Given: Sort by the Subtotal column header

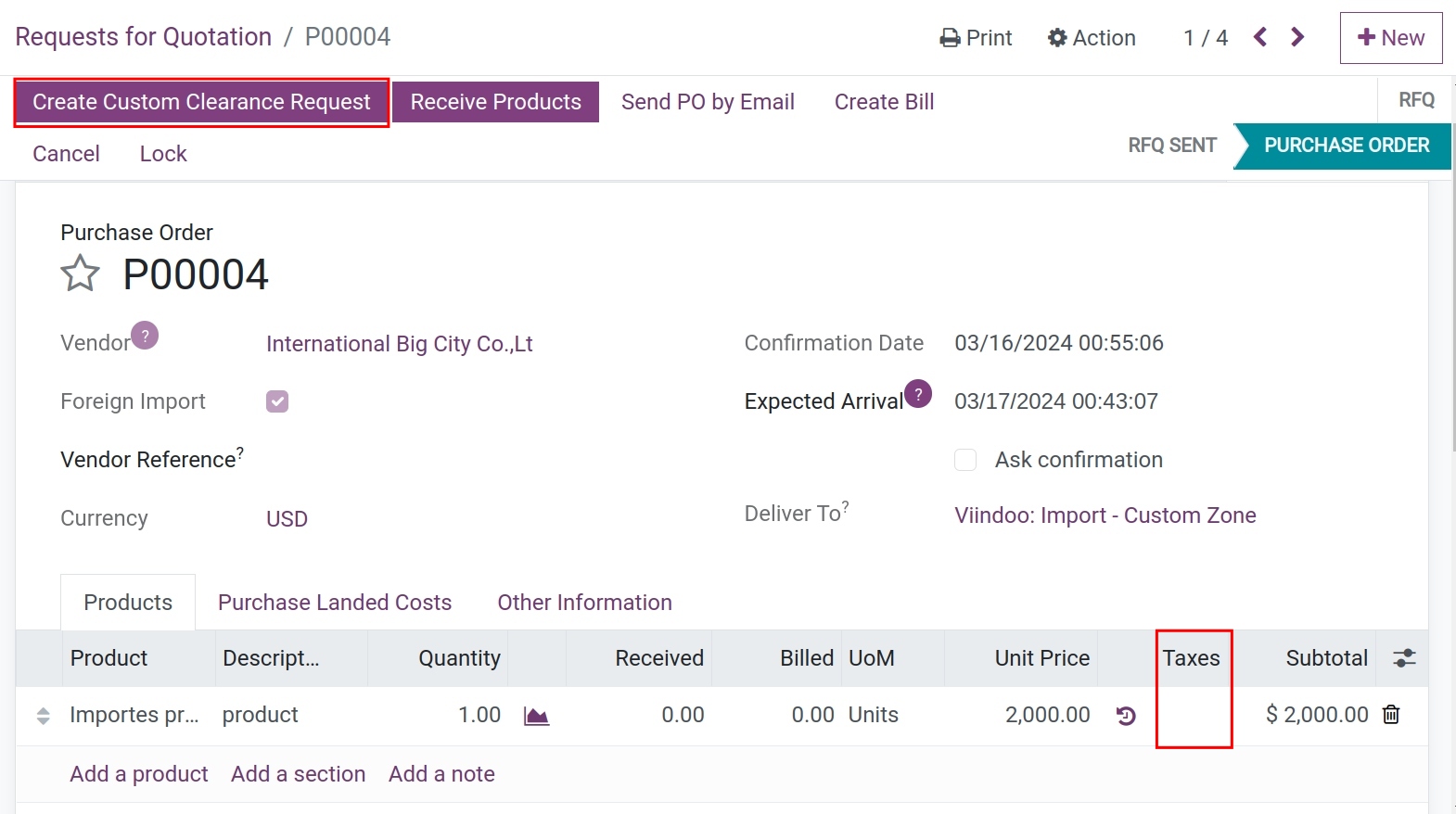Looking at the screenshot, I should pyautogui.click(x=1305, y=658).
